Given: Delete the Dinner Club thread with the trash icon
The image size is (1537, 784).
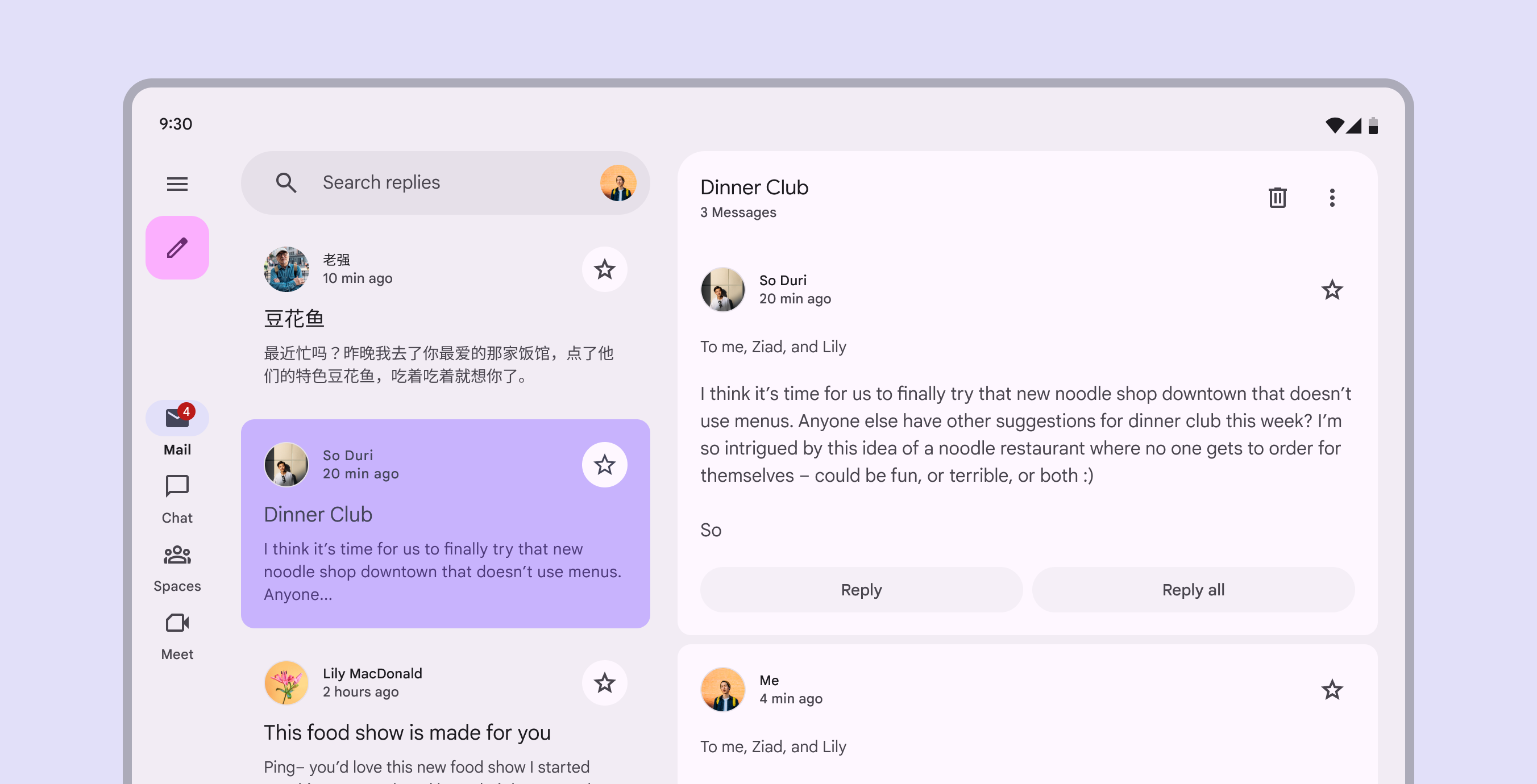Looking at the screenshot, I should coord(1277,197).
